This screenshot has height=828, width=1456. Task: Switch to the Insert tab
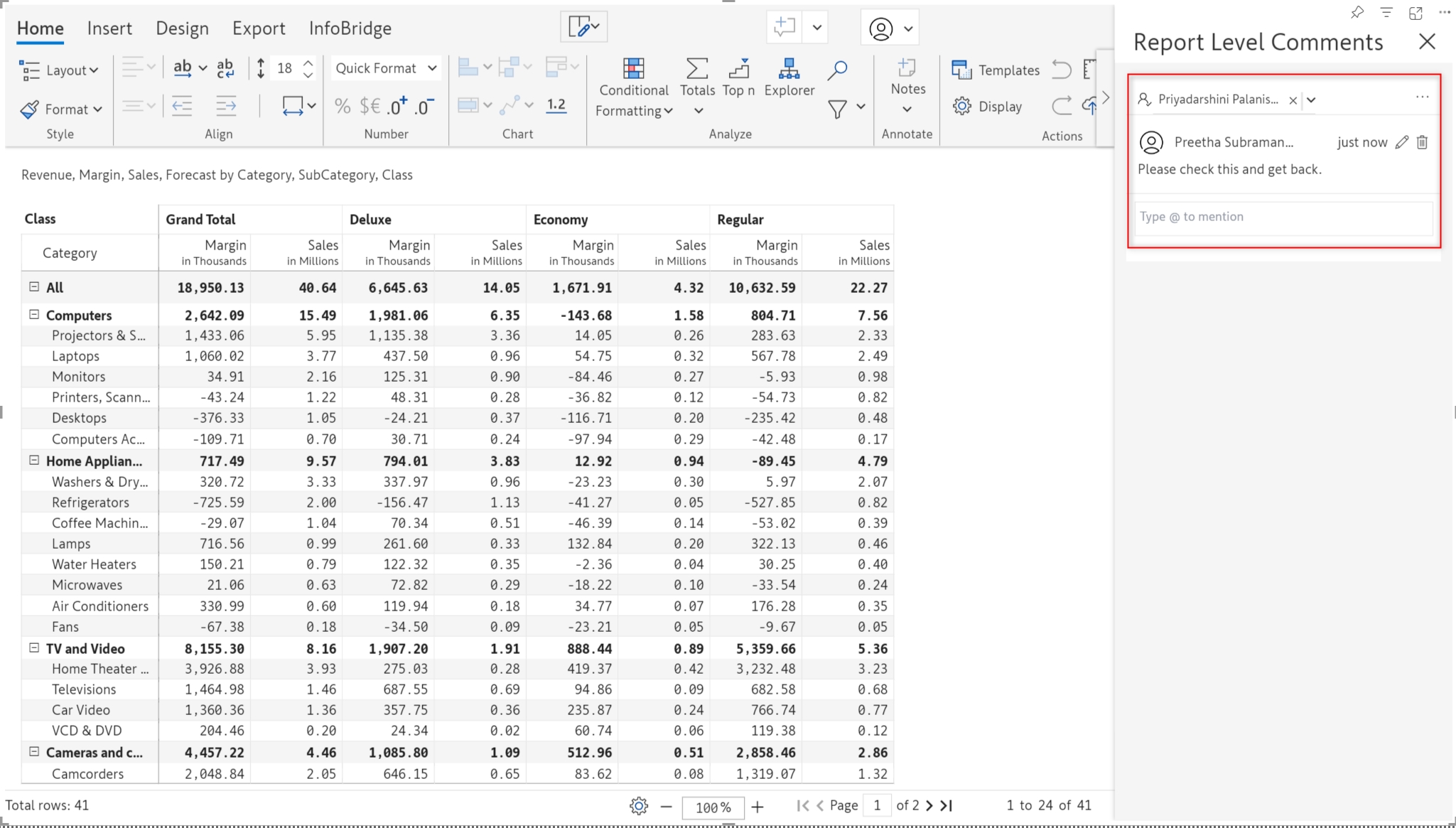point(109,28)
